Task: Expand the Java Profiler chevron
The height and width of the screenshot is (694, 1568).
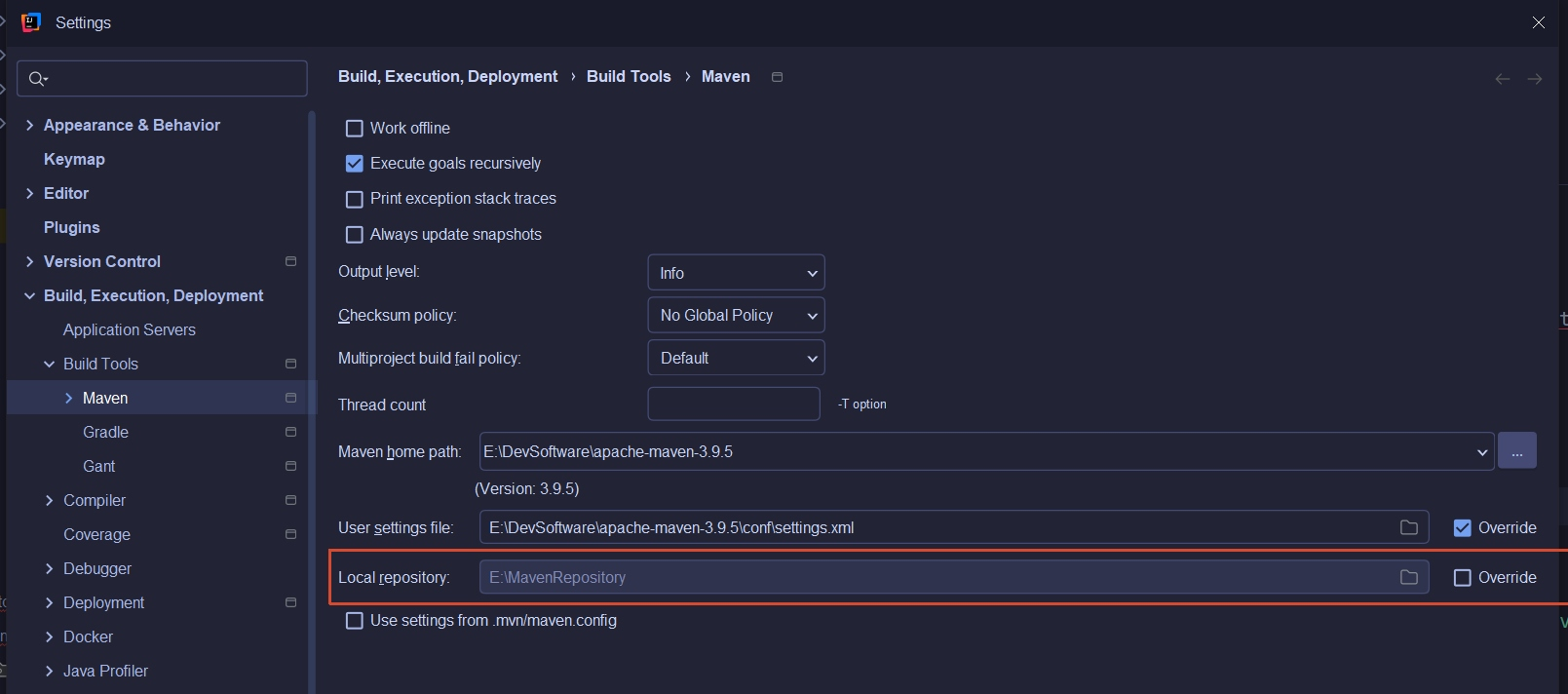Action: click(49, 671)
